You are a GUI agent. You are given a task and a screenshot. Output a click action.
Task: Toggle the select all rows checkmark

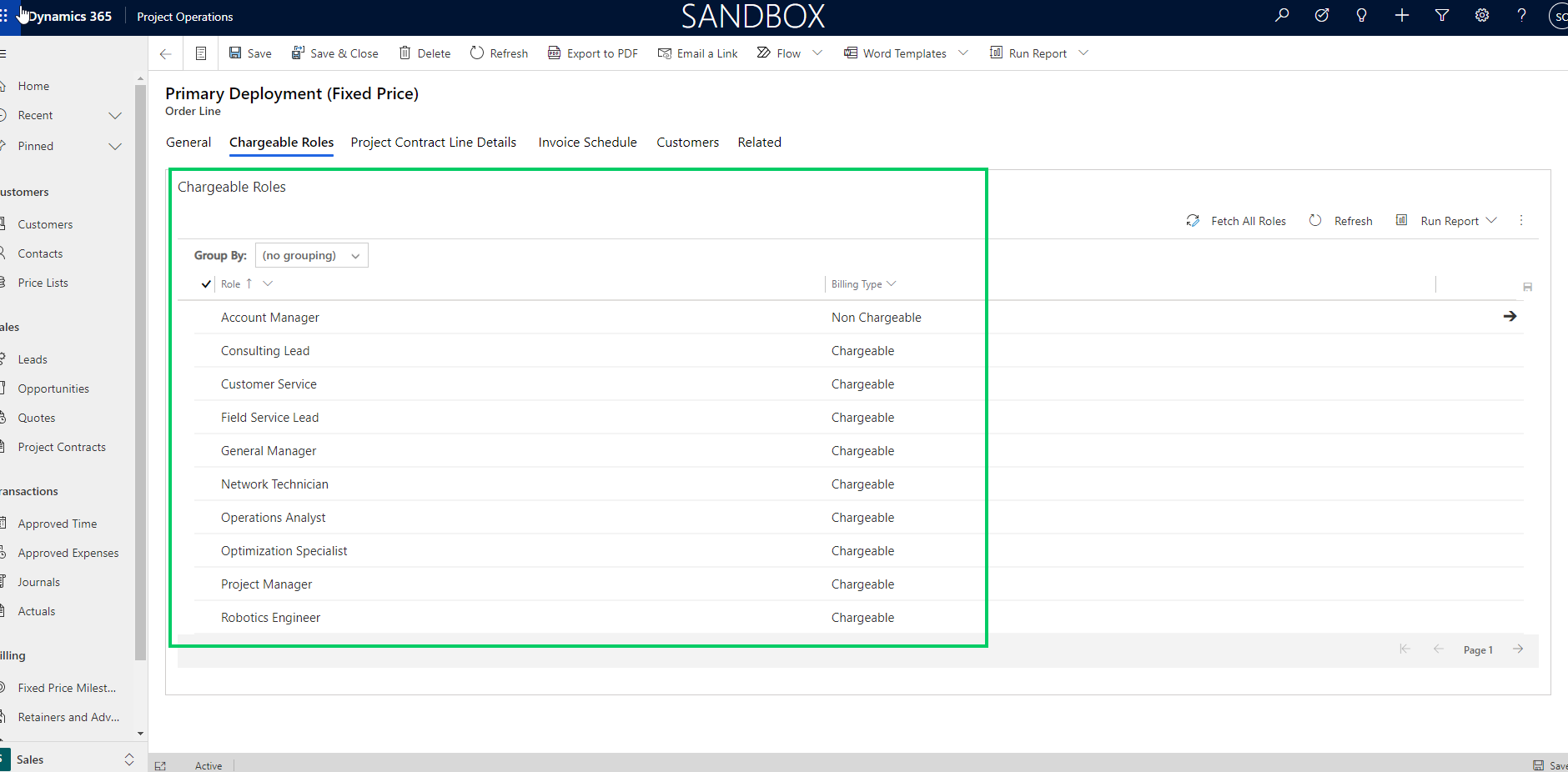coord(206,284)
